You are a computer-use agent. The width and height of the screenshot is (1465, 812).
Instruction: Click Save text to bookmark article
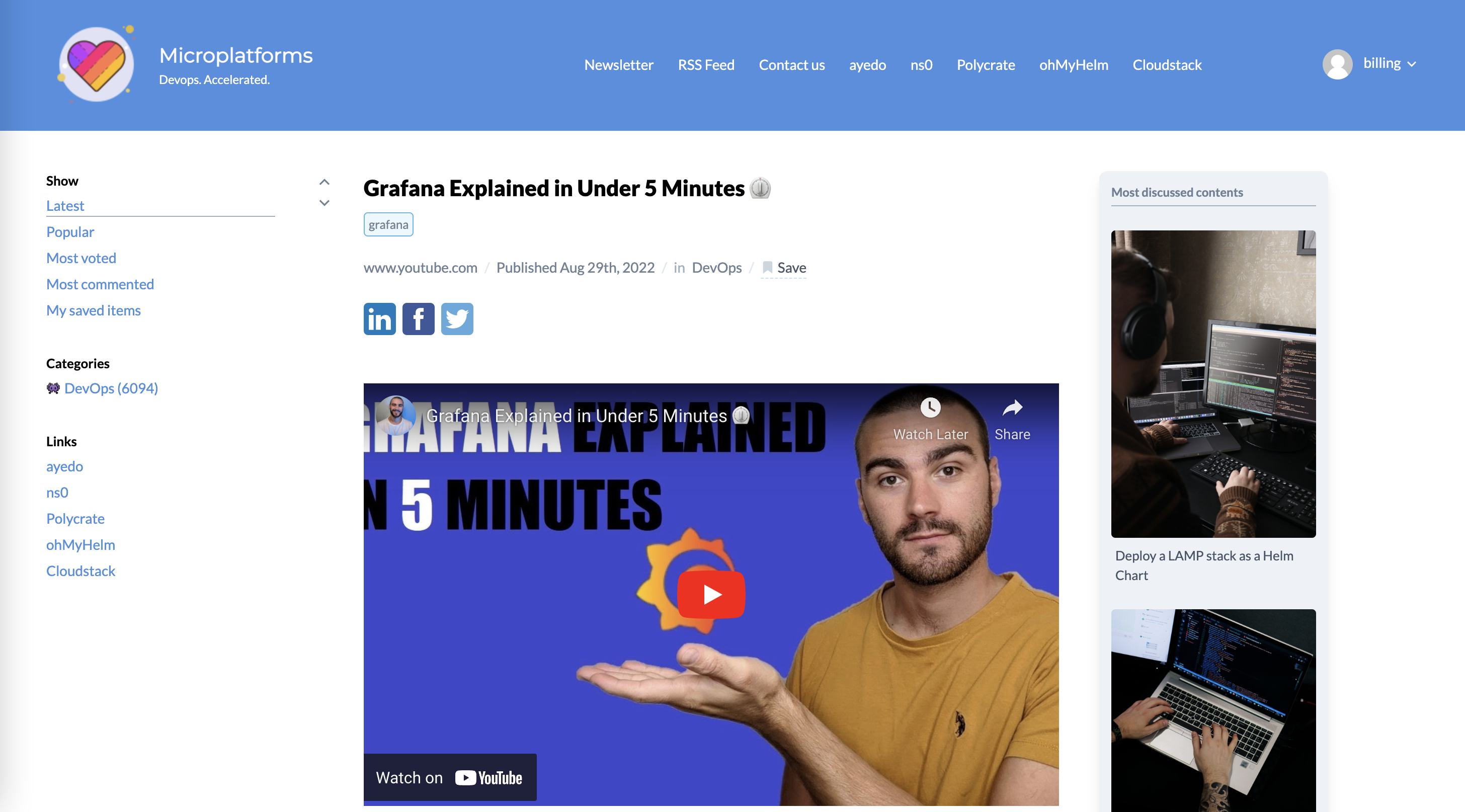click(x=791, y=268)
